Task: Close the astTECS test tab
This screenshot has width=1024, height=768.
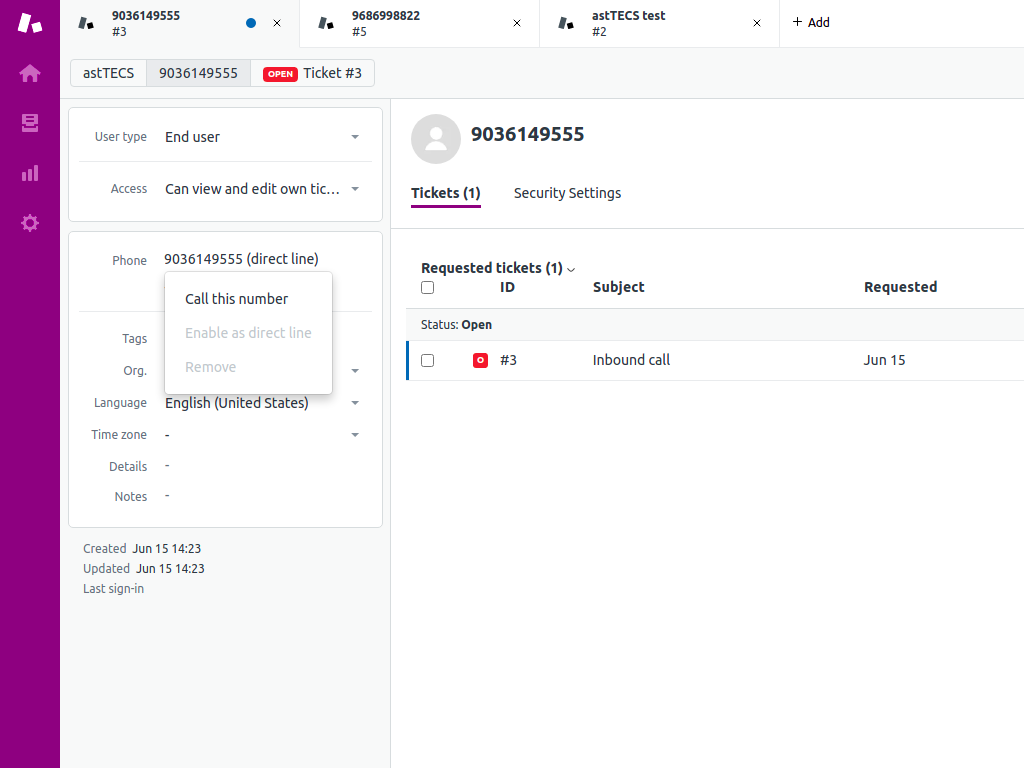Action: click(757, 23)
